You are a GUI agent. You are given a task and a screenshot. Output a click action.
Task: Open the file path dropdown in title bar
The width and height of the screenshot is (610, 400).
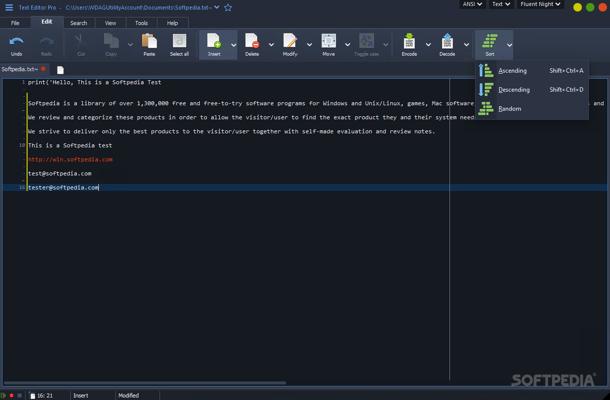(217, 7)
